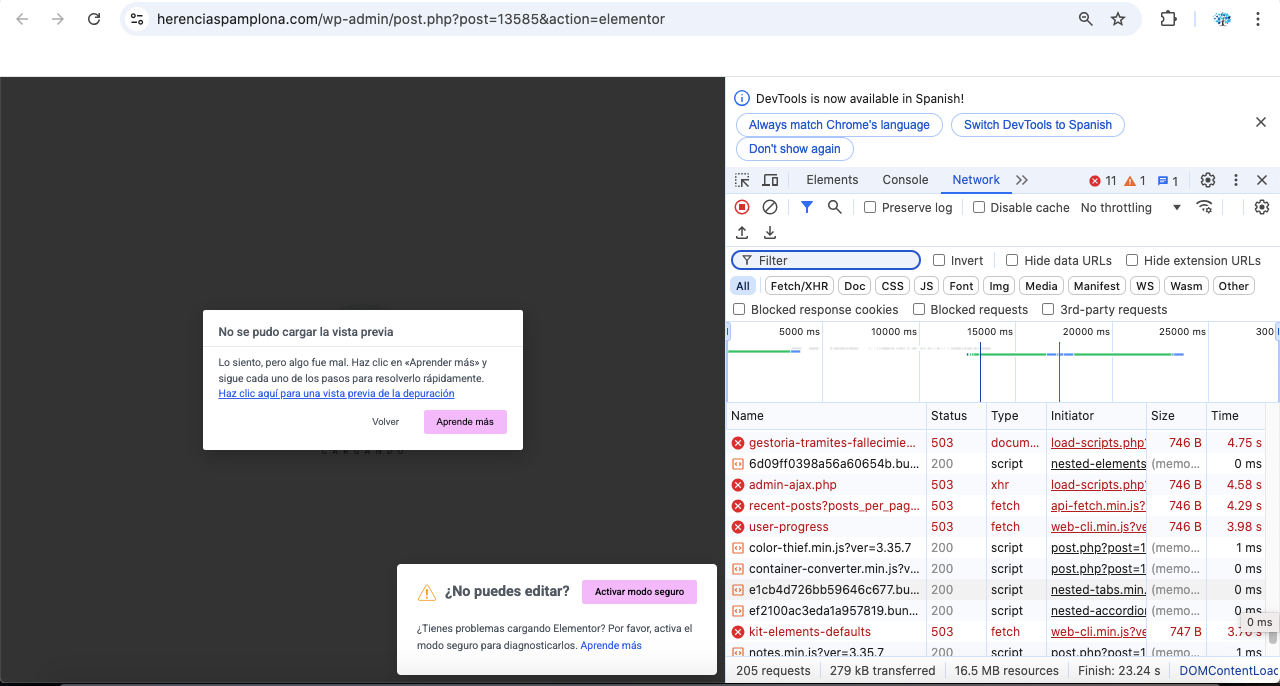Click the Aprende más button

[465, 422]
